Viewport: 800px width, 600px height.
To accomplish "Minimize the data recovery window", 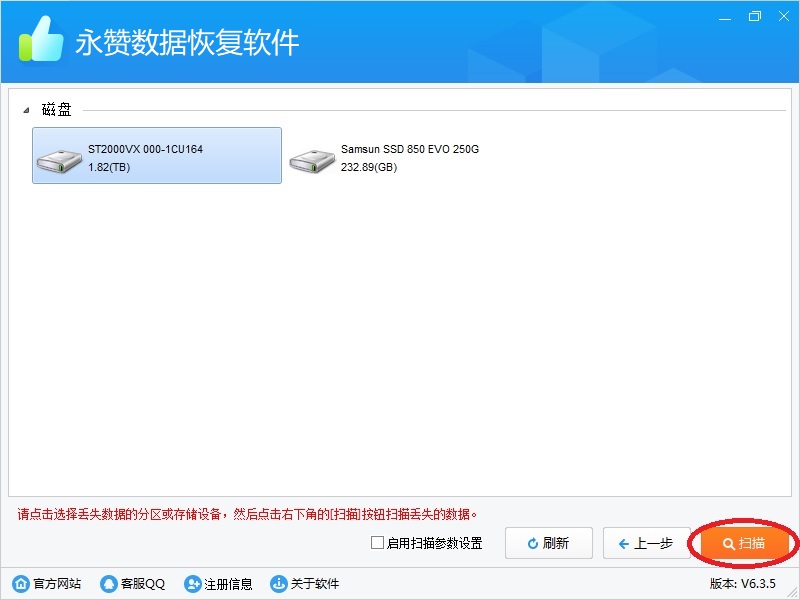I will tap(726, 16).
